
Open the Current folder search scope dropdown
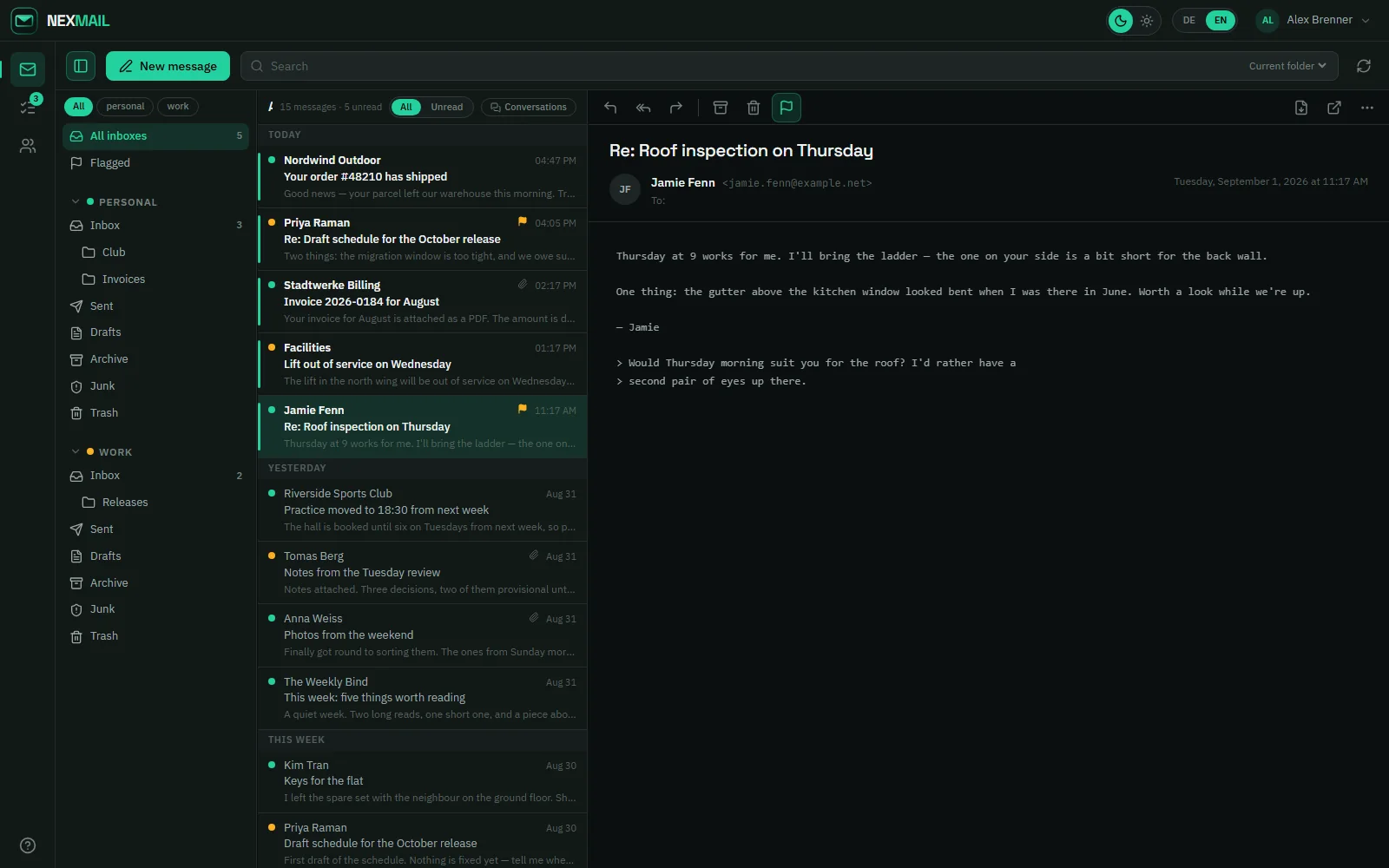[1287, 66]
